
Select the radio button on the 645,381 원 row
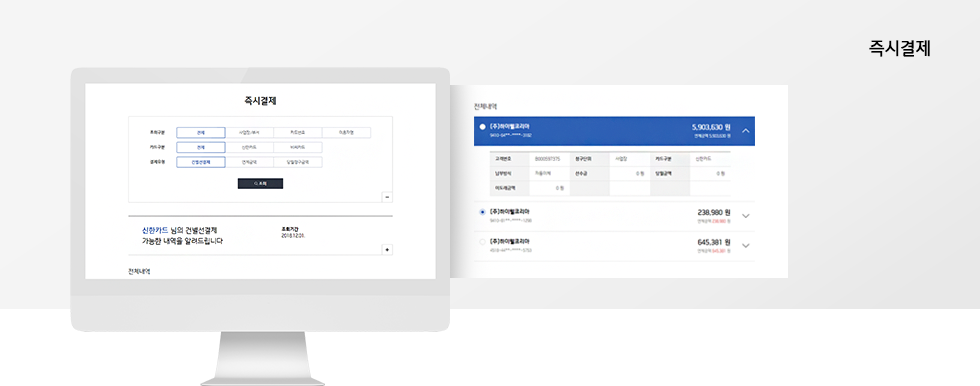click(482, 242)
